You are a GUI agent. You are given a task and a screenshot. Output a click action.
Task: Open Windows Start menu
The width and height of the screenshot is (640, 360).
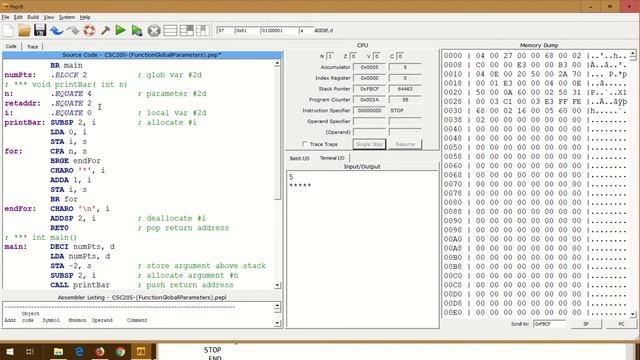pyautogui.click(x=10, y=351)
